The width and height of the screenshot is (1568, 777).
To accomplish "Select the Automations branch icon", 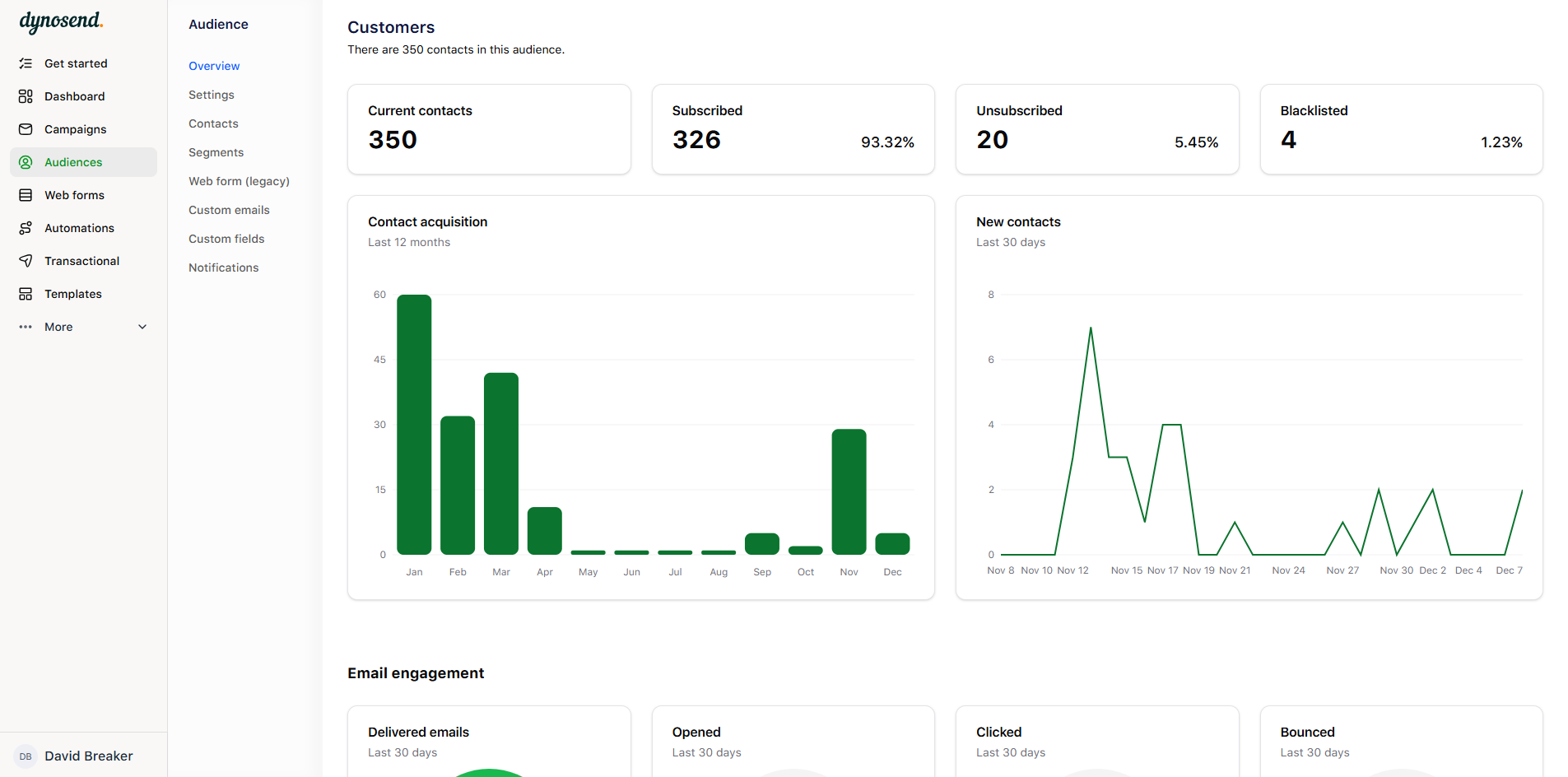I will (x=26, y=227).
